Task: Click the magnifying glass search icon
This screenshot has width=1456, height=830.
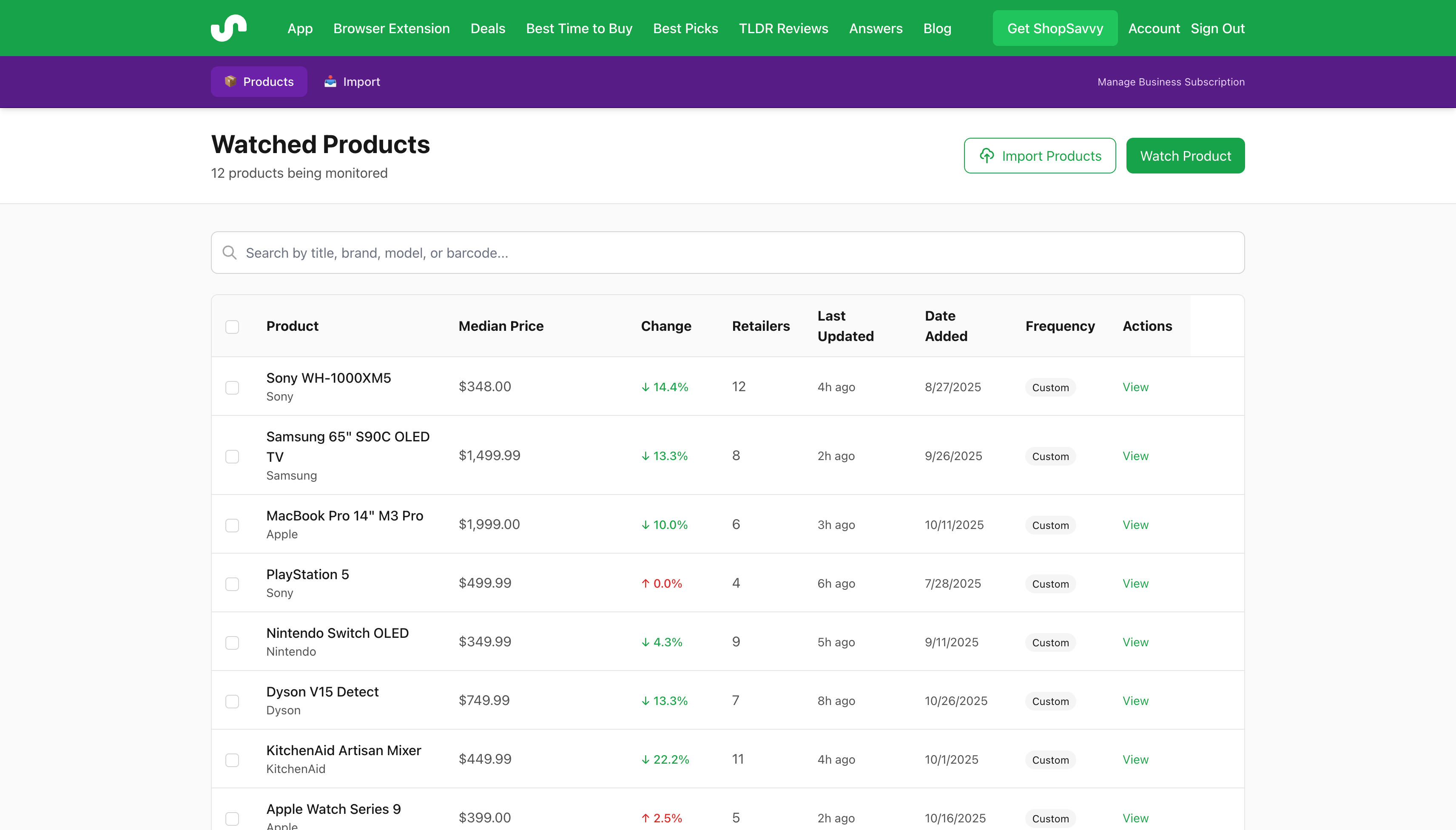Action: click(x=230, y=252)
